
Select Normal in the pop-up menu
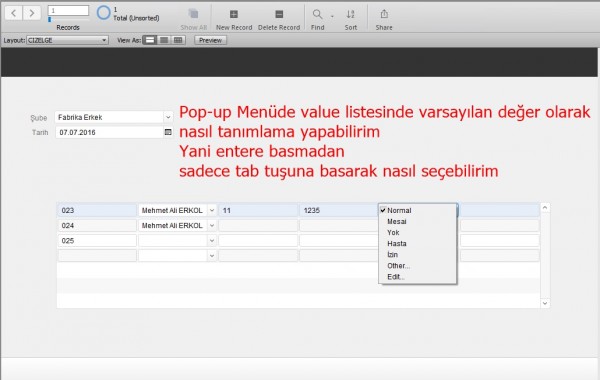417,210
